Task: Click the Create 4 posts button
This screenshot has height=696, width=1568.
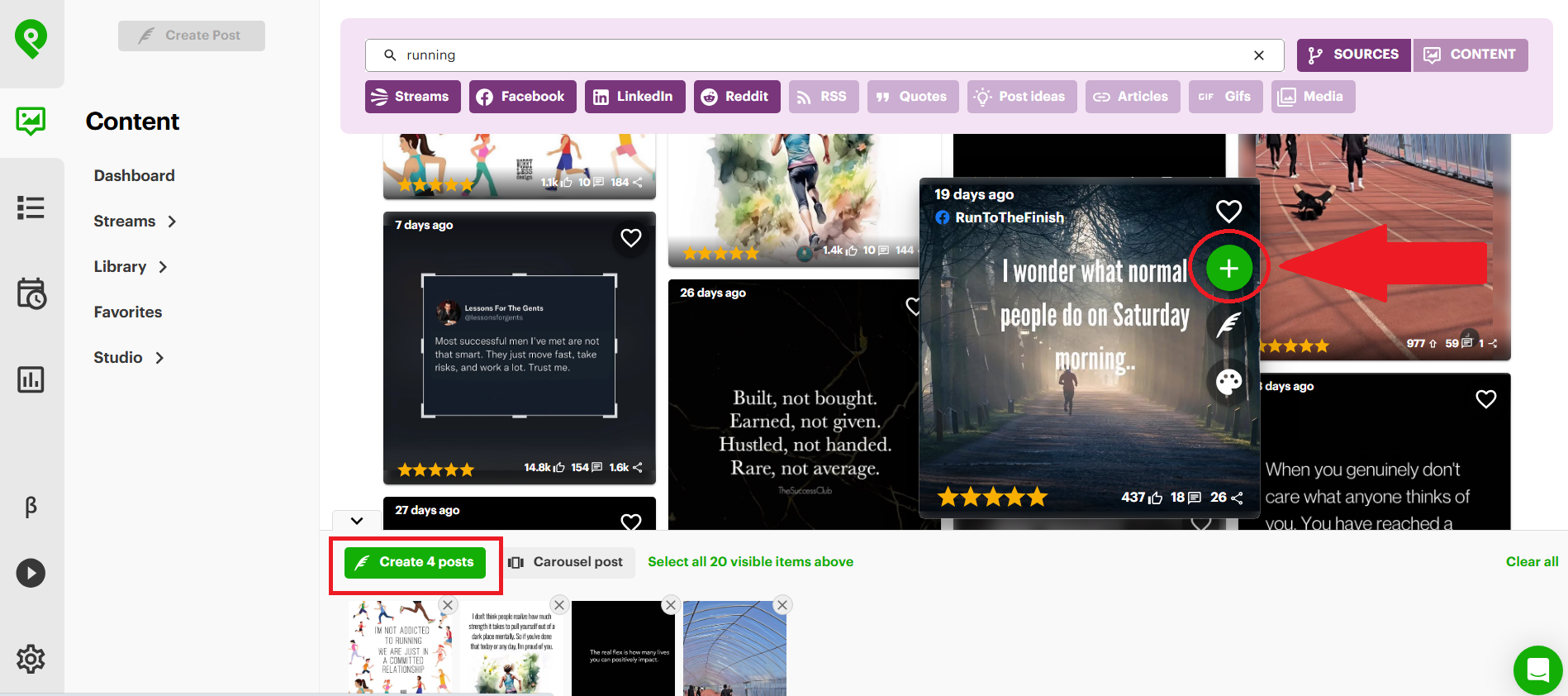Action: pos(415,562)
